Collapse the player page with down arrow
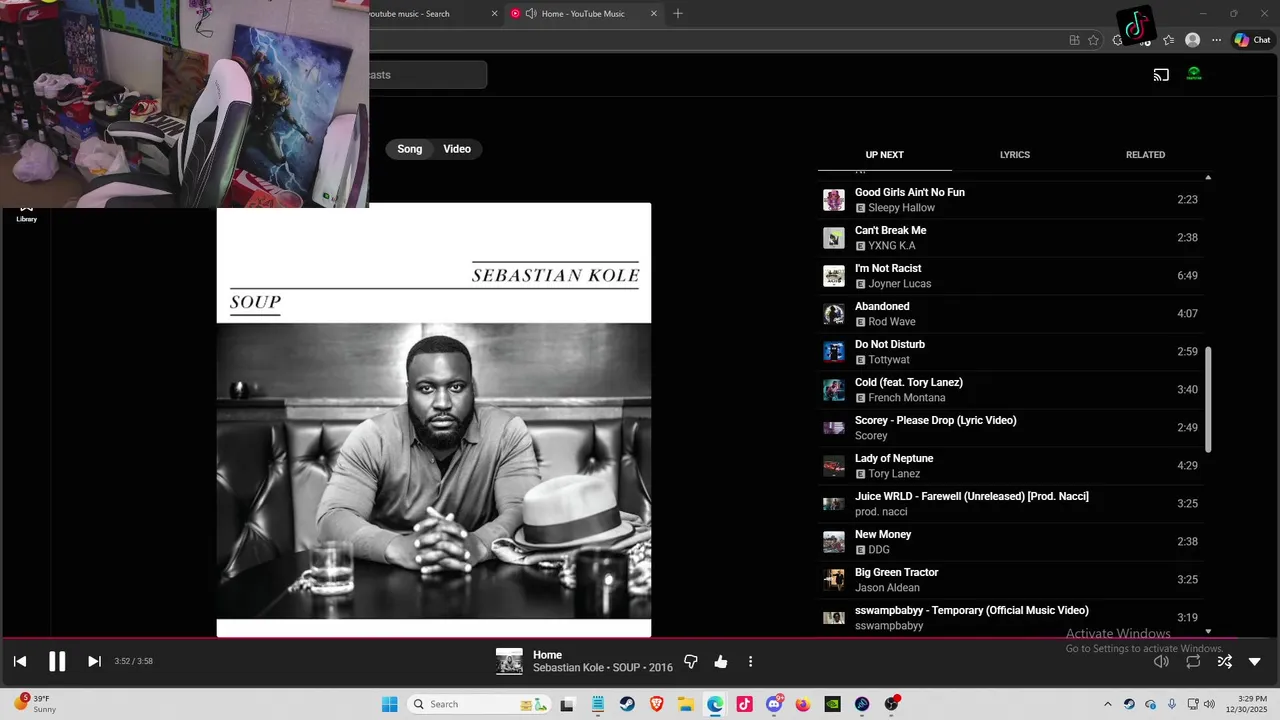 tap(1255, 661)
